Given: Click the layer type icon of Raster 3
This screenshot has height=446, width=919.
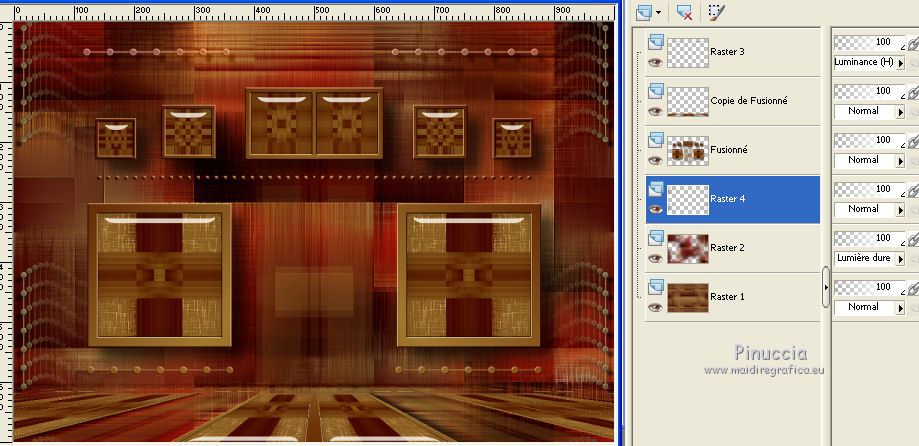Looking at the screenshot, I should (x=656, y=42).
